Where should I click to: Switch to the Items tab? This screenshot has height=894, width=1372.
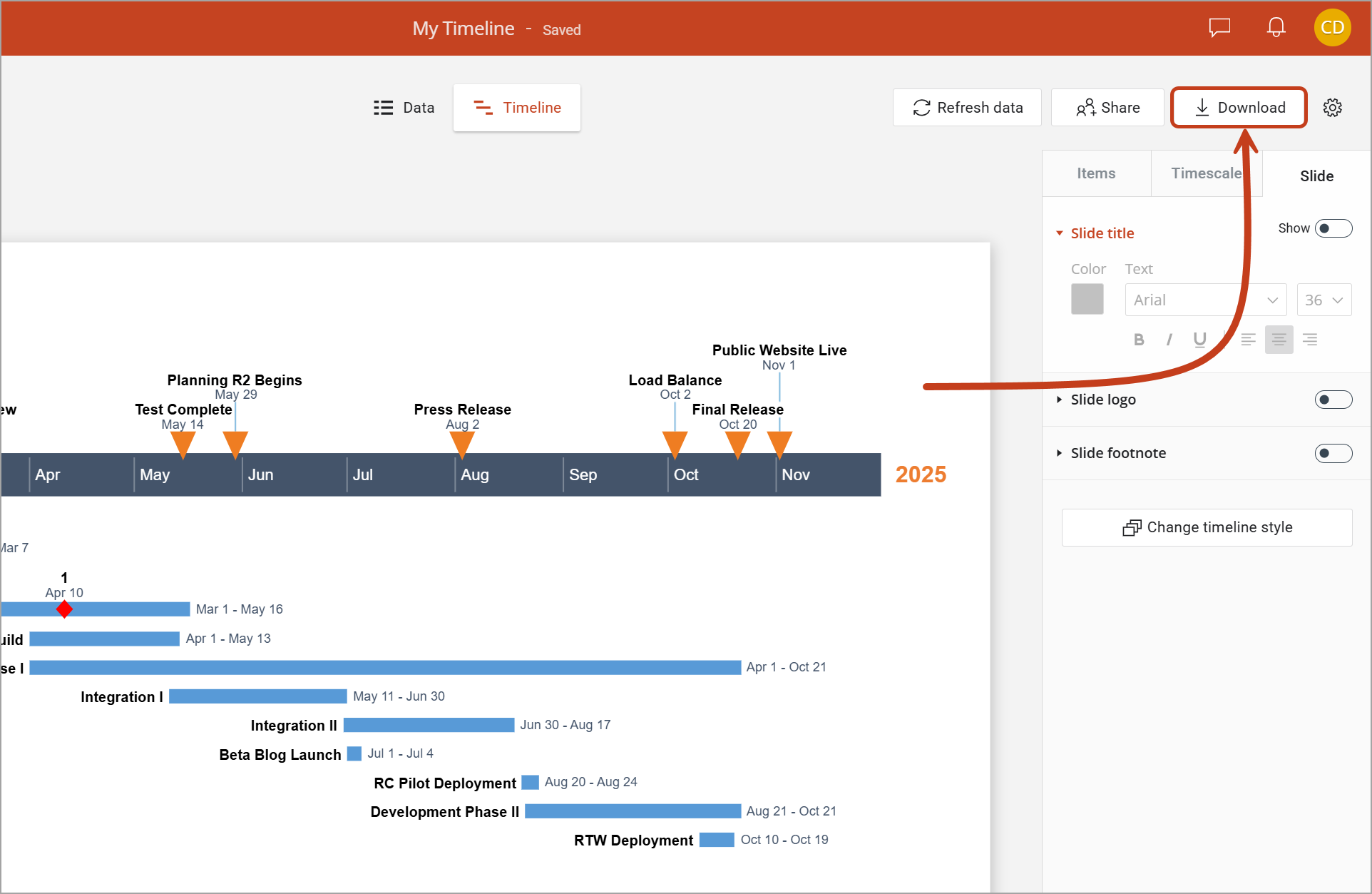click(x=1096, y=173)
